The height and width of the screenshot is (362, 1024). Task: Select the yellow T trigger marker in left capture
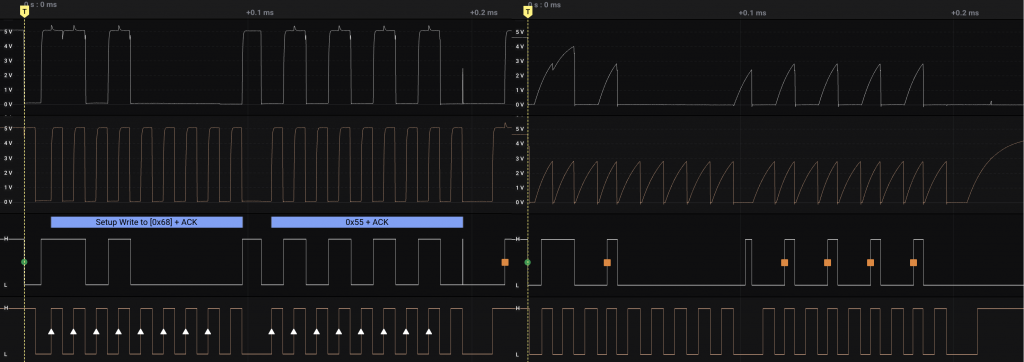coord(25,11)
